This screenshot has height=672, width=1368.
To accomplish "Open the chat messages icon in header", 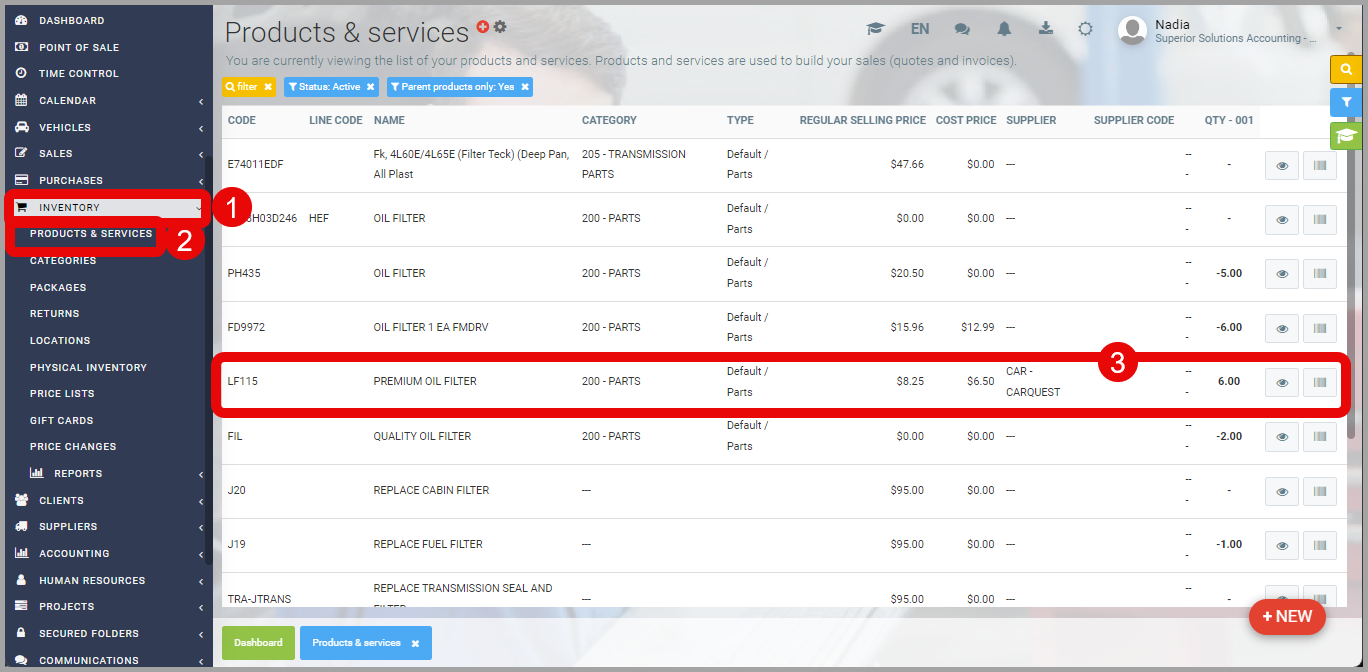I will coord(962,29).
